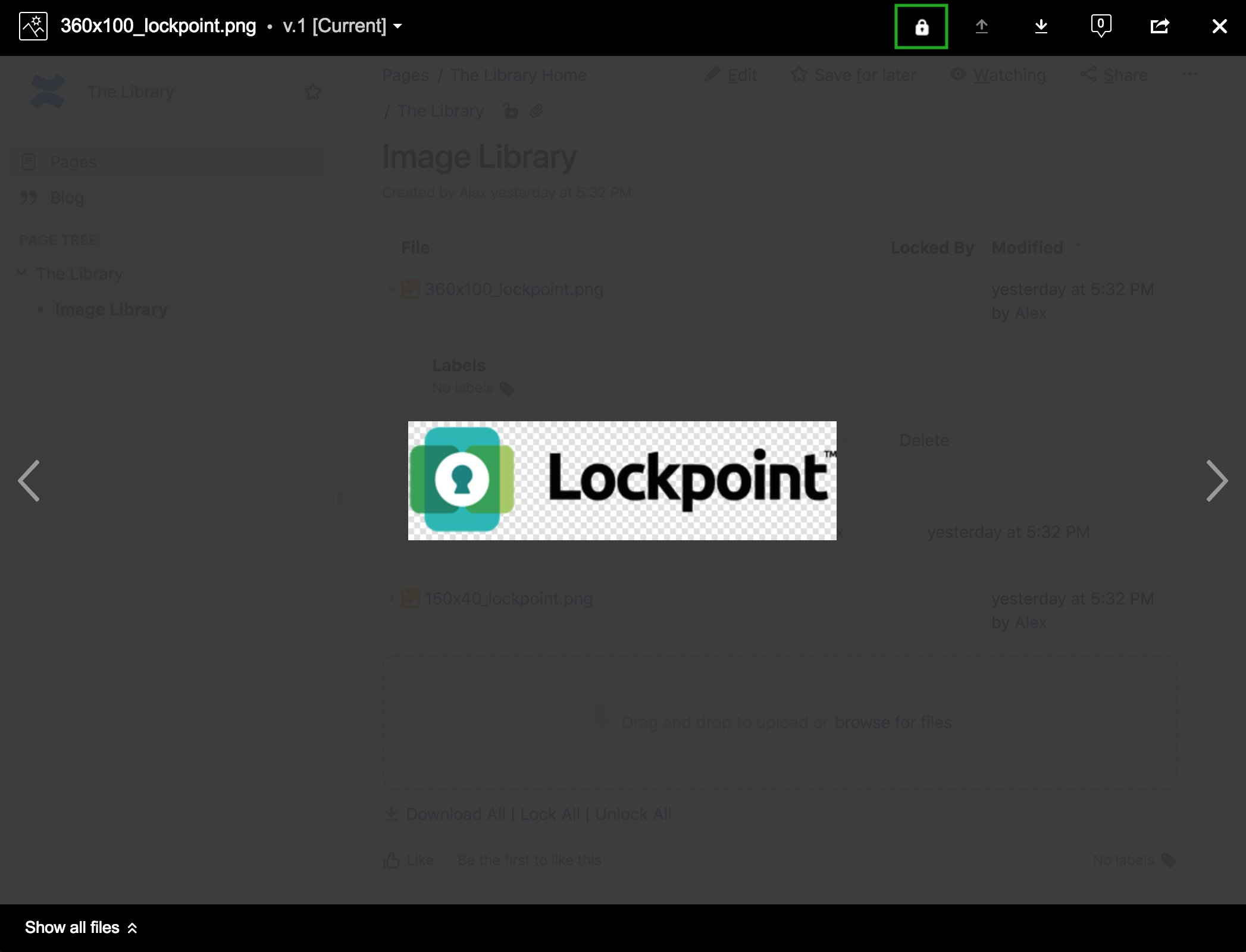Image resolution: width=1246 pixels, height=952 pixels.
Task: Click the image icon beside 150x40_lockpoint.png
Action: click(x=410, y=598)
